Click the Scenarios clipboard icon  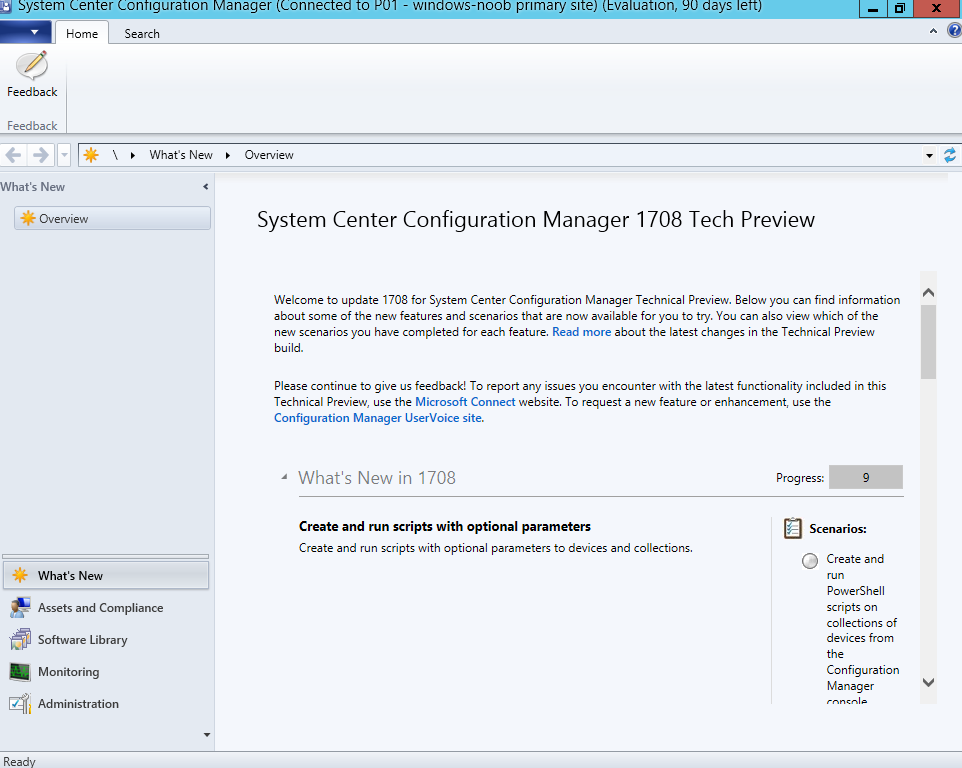(x=793, y=528)
